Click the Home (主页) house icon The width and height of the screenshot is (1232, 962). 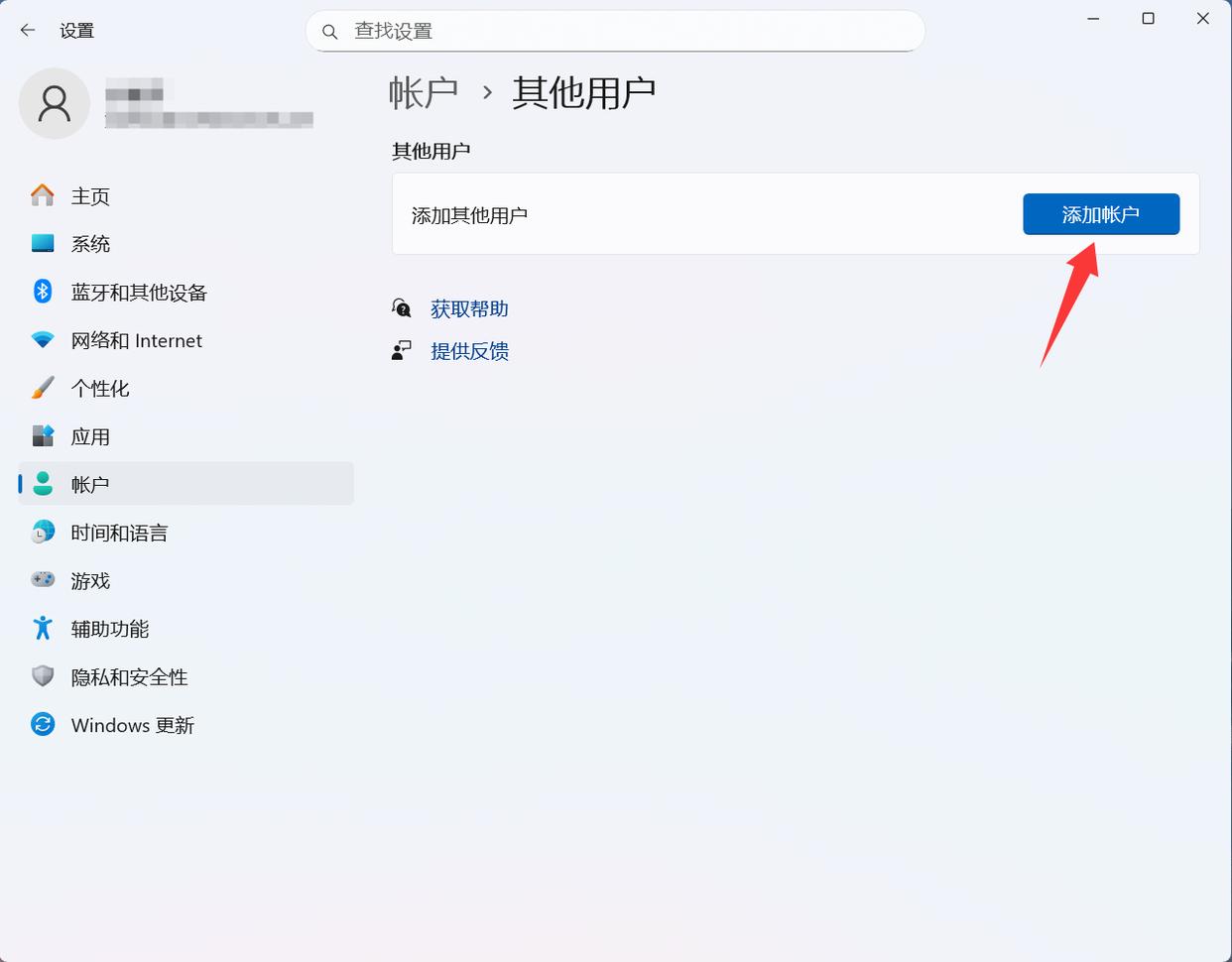point(43,195)
